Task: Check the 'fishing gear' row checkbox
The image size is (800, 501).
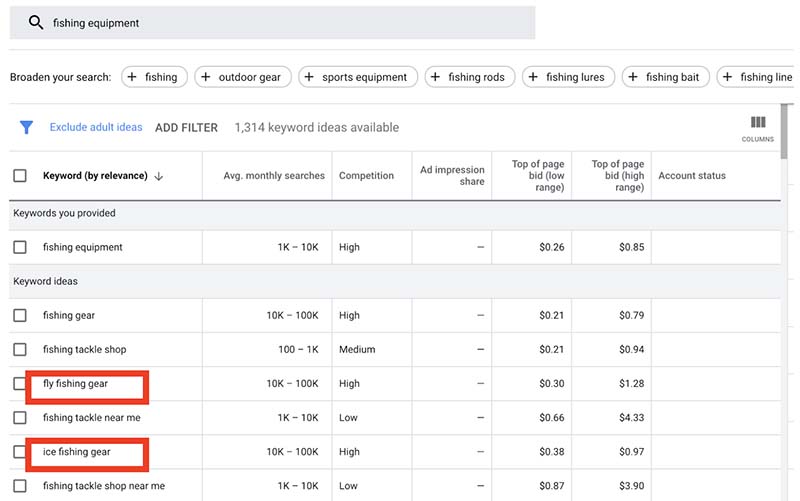Action: pyautogui.click(x=20, y=315)
